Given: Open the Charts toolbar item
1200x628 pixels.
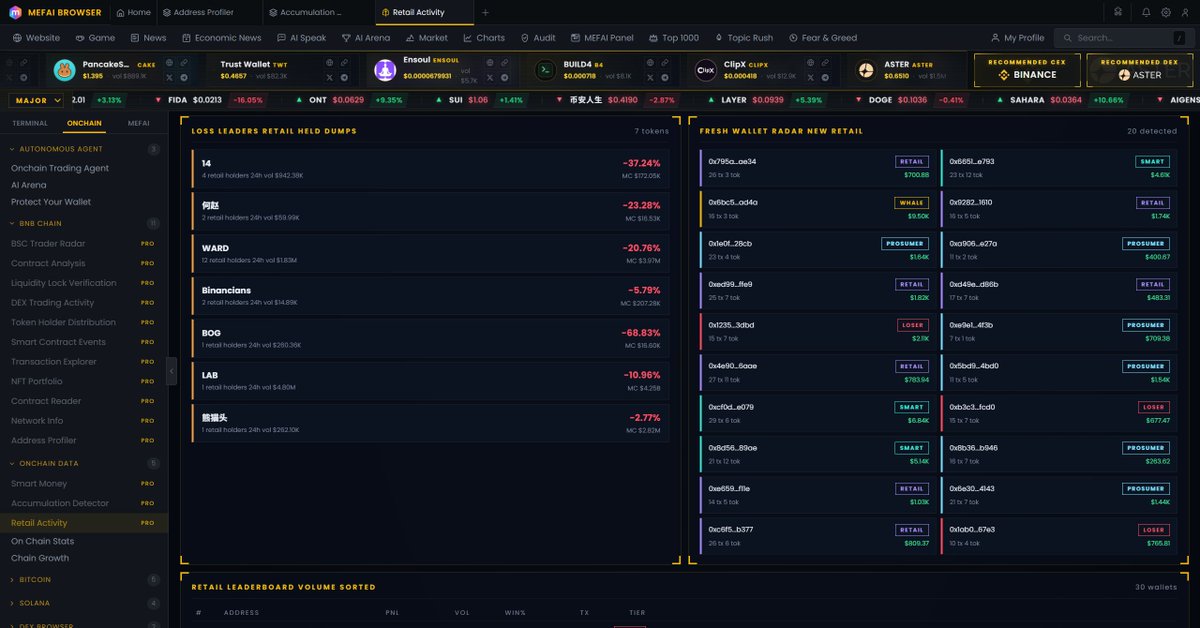Looking at the screenshot, I should click(484, 38).
